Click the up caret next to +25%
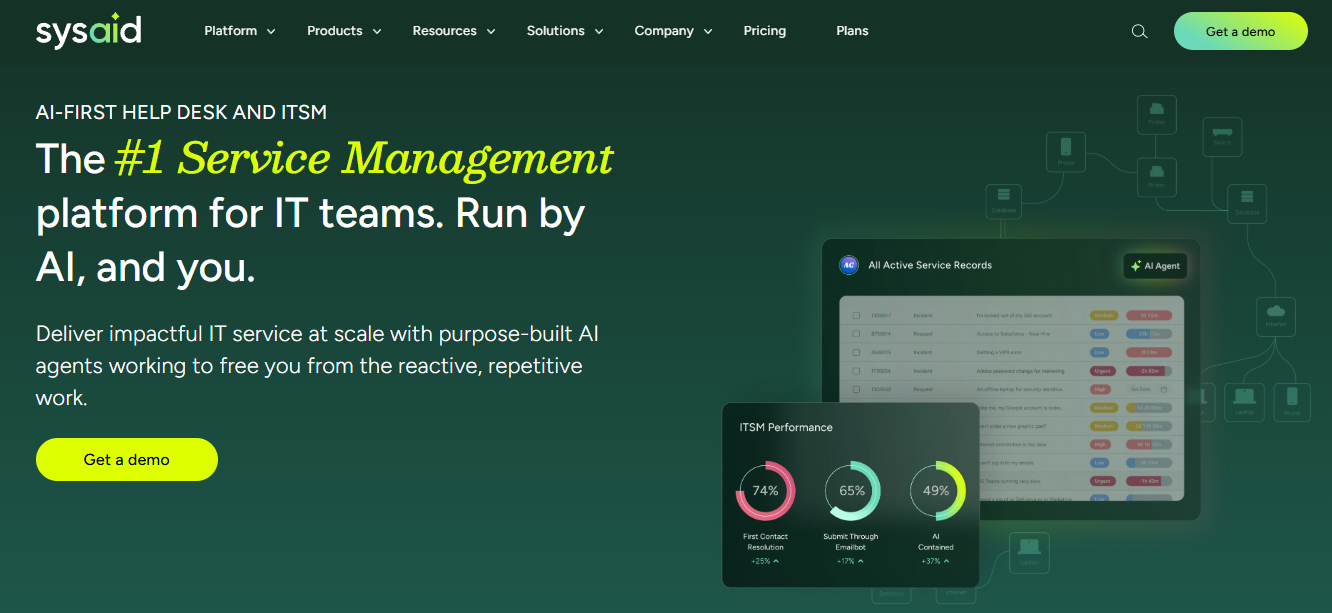The image size is (1332, 613). [776, 561]
